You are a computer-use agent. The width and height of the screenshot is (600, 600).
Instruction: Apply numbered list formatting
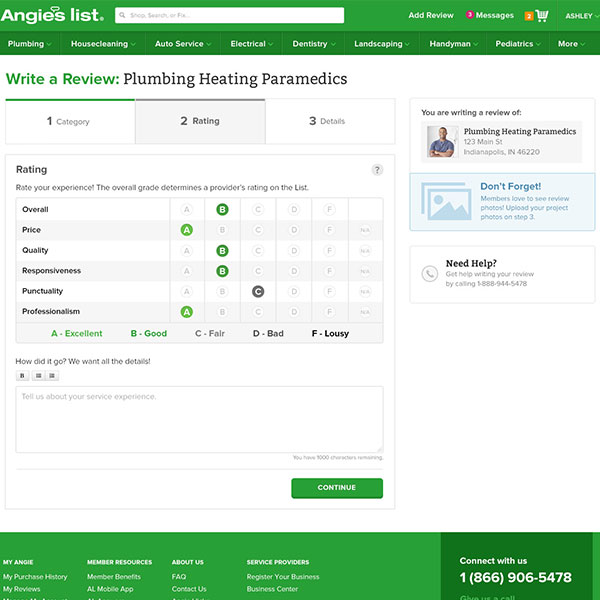(x=52, y=376)
